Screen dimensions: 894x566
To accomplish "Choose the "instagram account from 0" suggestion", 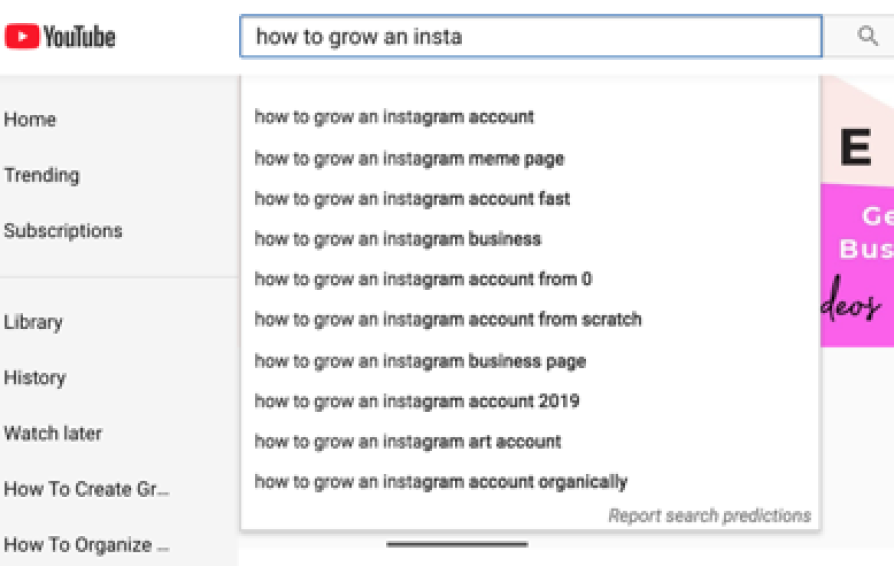I will pyautogui.click(x=423, y=279).
